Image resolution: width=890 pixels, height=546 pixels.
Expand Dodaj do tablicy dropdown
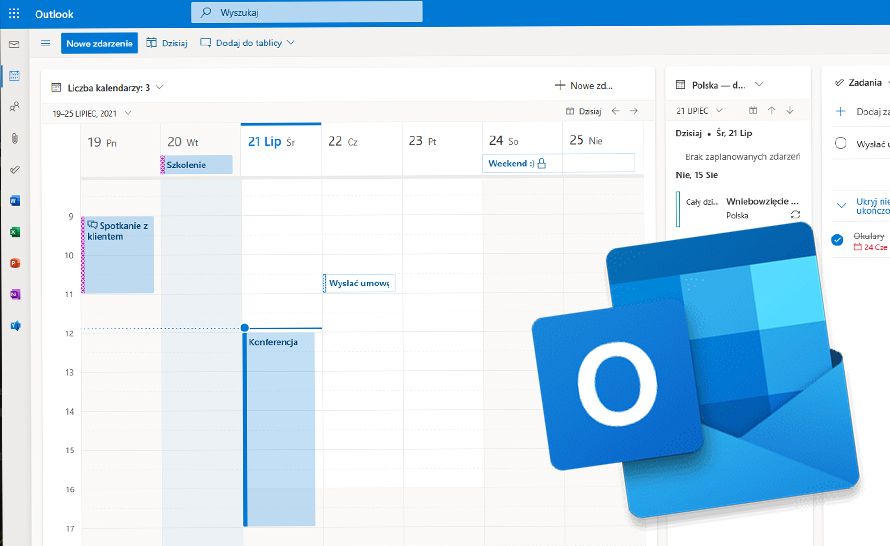point(291,43)
